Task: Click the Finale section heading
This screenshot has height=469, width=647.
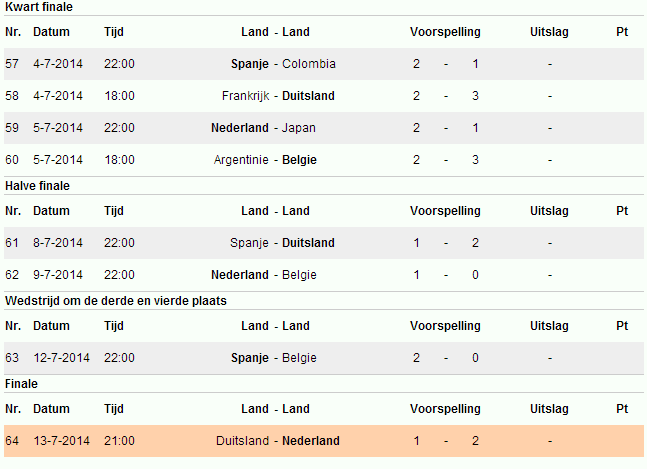Action: pyautogui.click(x=21, y=384)
